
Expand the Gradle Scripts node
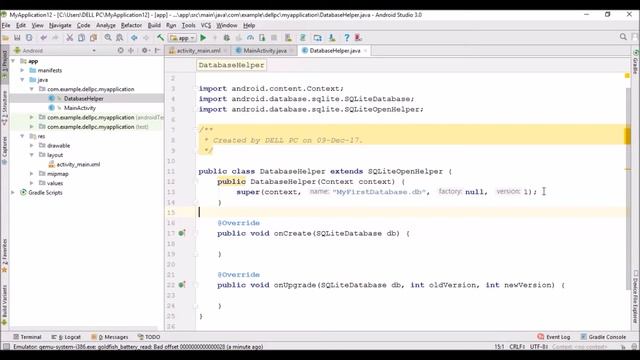pyautogui.click(x=13, y=192)
